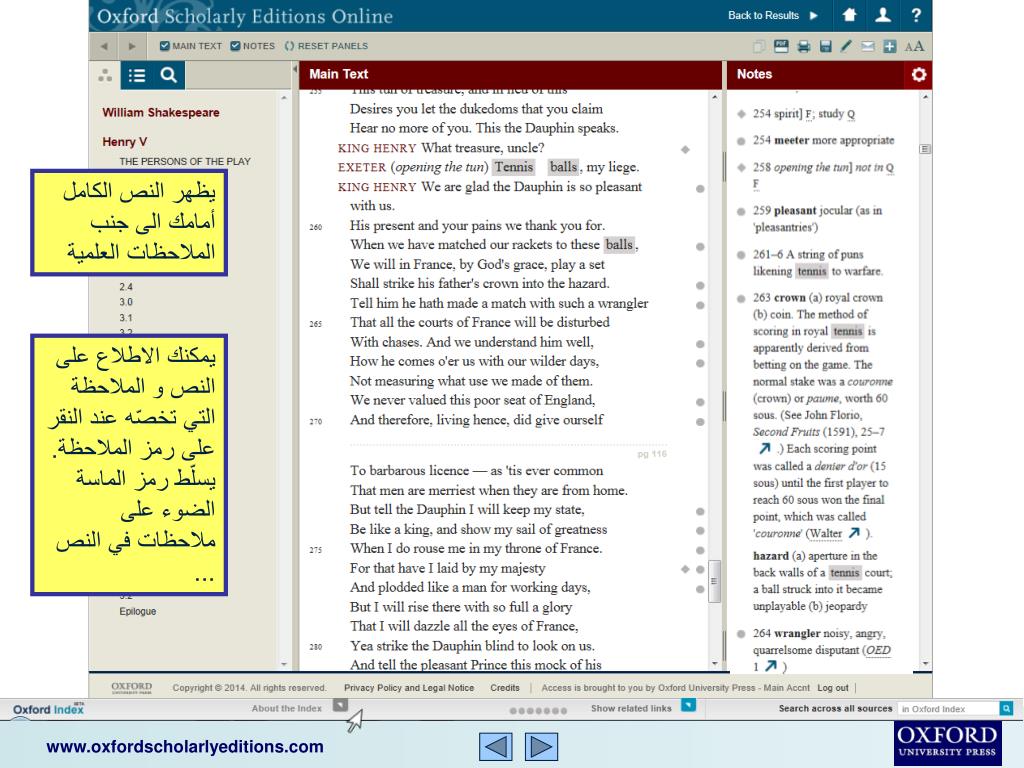Screen dimensions: 1024x768
Task: Expand Show related links arrow
Action: (x=688, y=705)
